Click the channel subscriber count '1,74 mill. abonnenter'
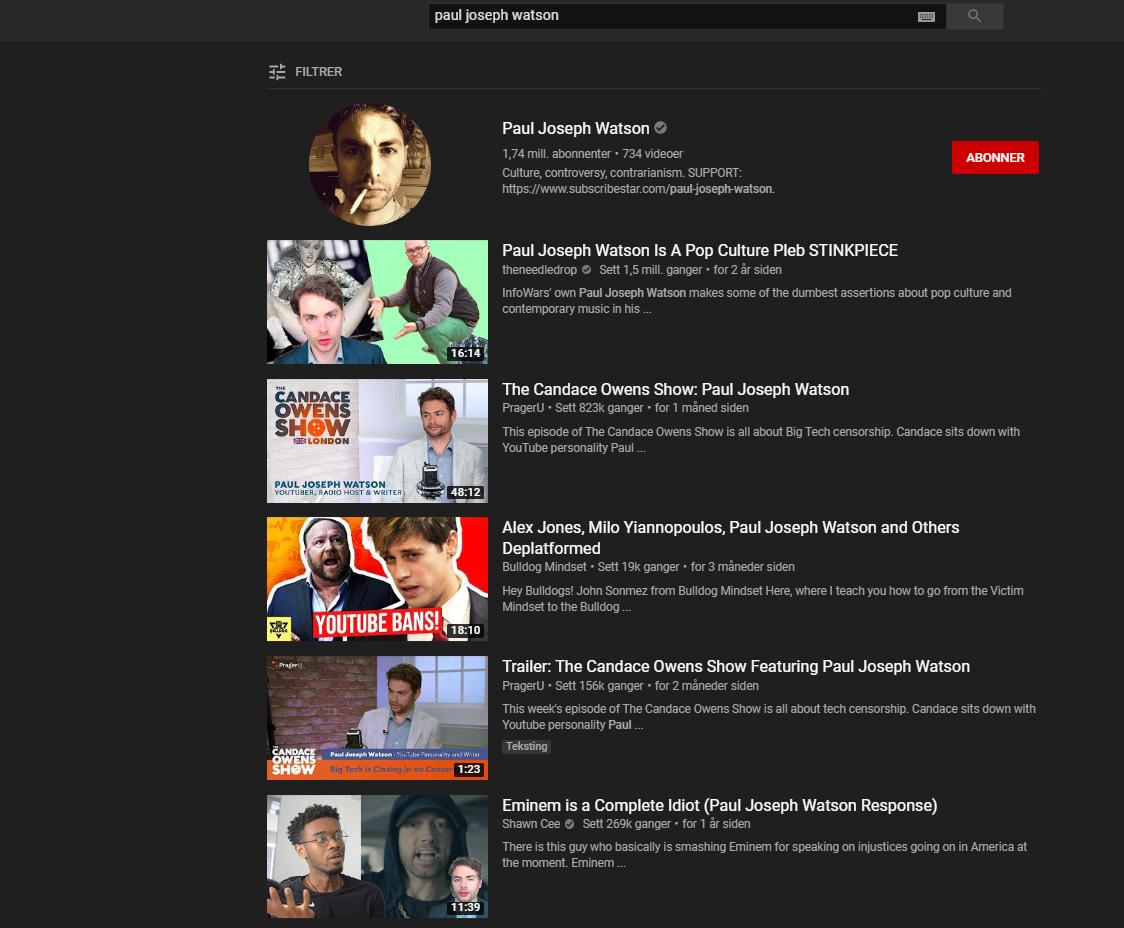Image resolution: width=1124 pixels, height=928 pixels. [x=556, y=153]
